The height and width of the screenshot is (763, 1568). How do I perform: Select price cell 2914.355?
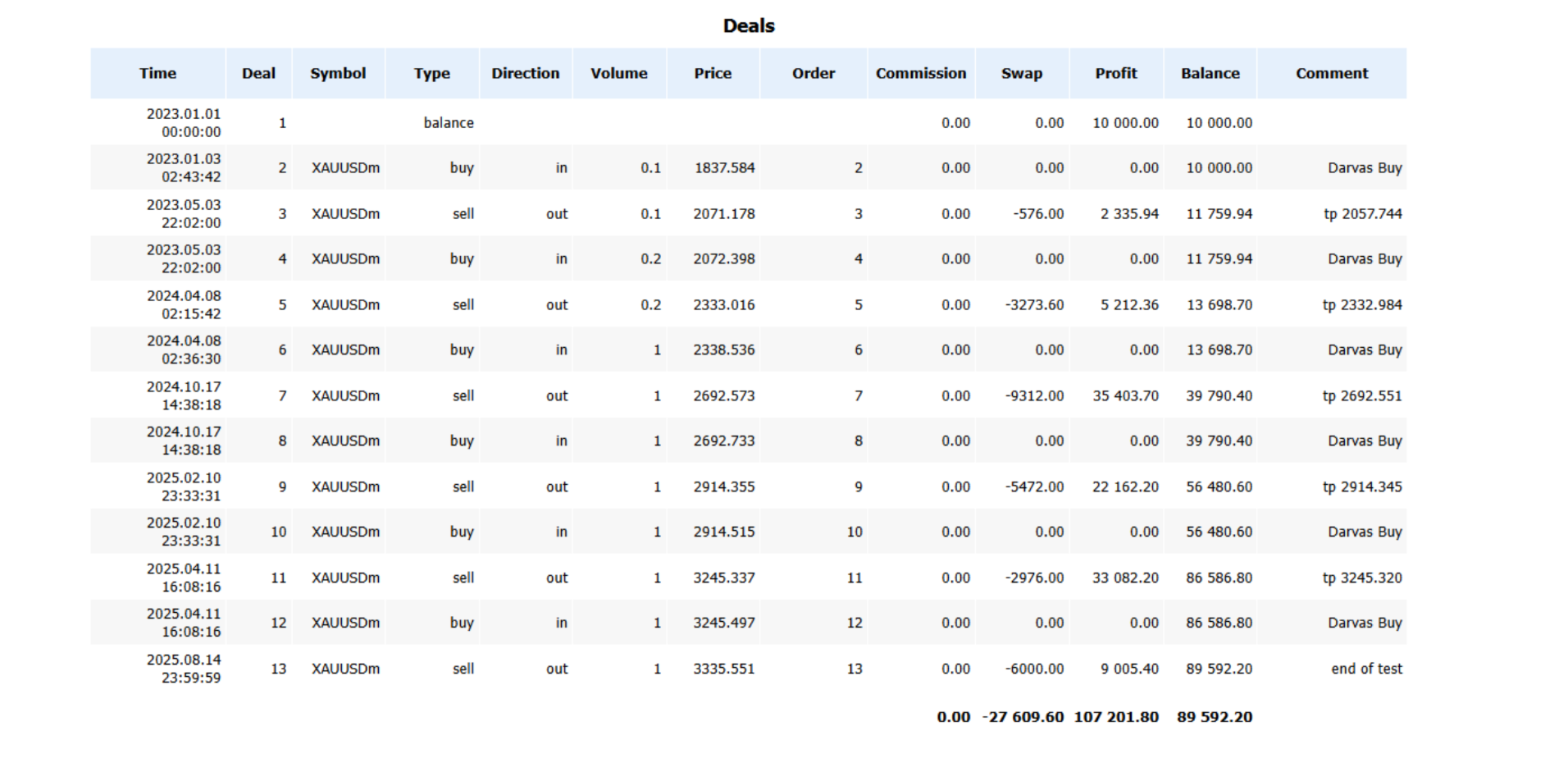[724, 487]
